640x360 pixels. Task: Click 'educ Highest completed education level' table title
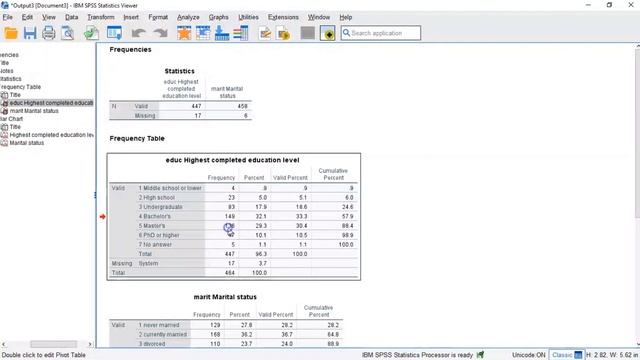tap(232, 160)
